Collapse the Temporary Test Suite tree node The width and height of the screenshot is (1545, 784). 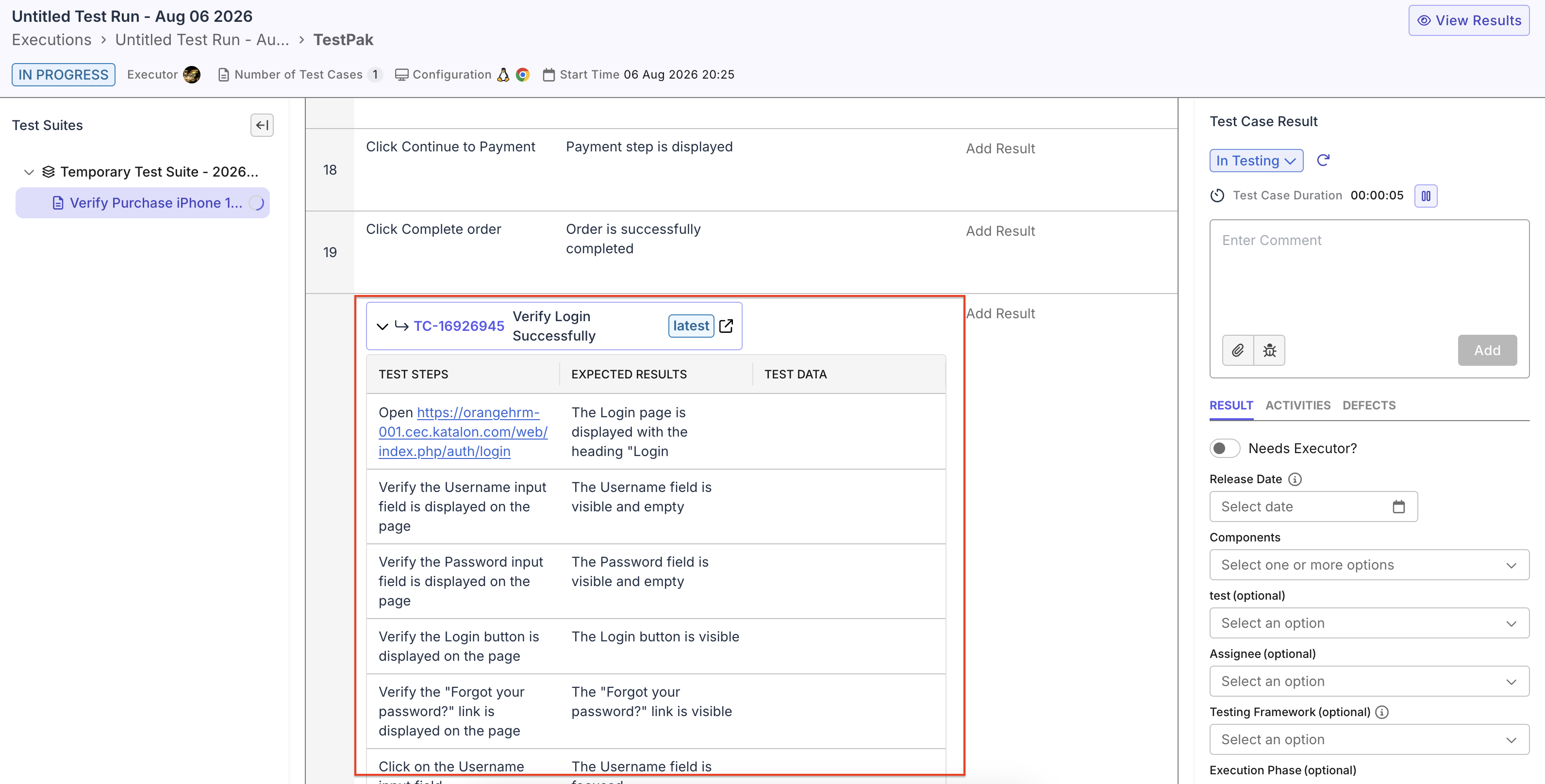pos(29,172)
